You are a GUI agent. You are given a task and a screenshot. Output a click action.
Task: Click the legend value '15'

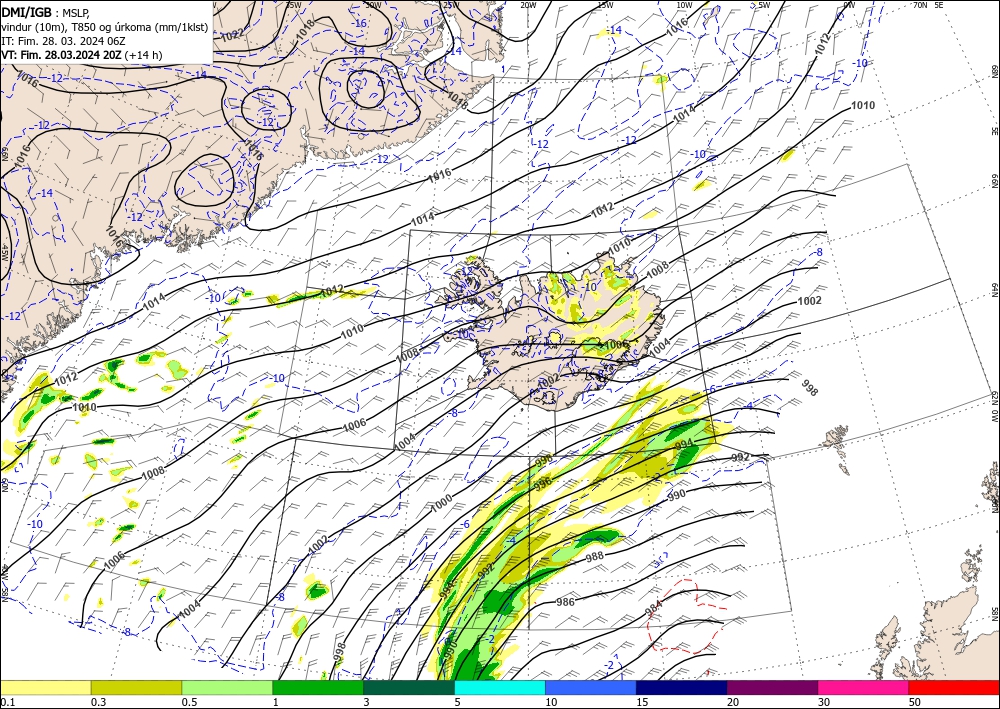(x=642, y=702)
